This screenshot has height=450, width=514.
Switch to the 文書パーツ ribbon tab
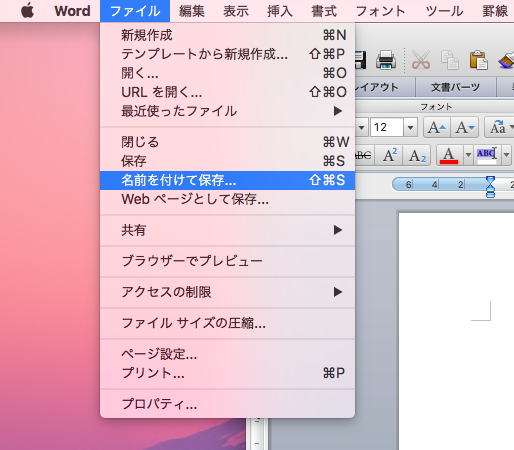click(456, 87)
